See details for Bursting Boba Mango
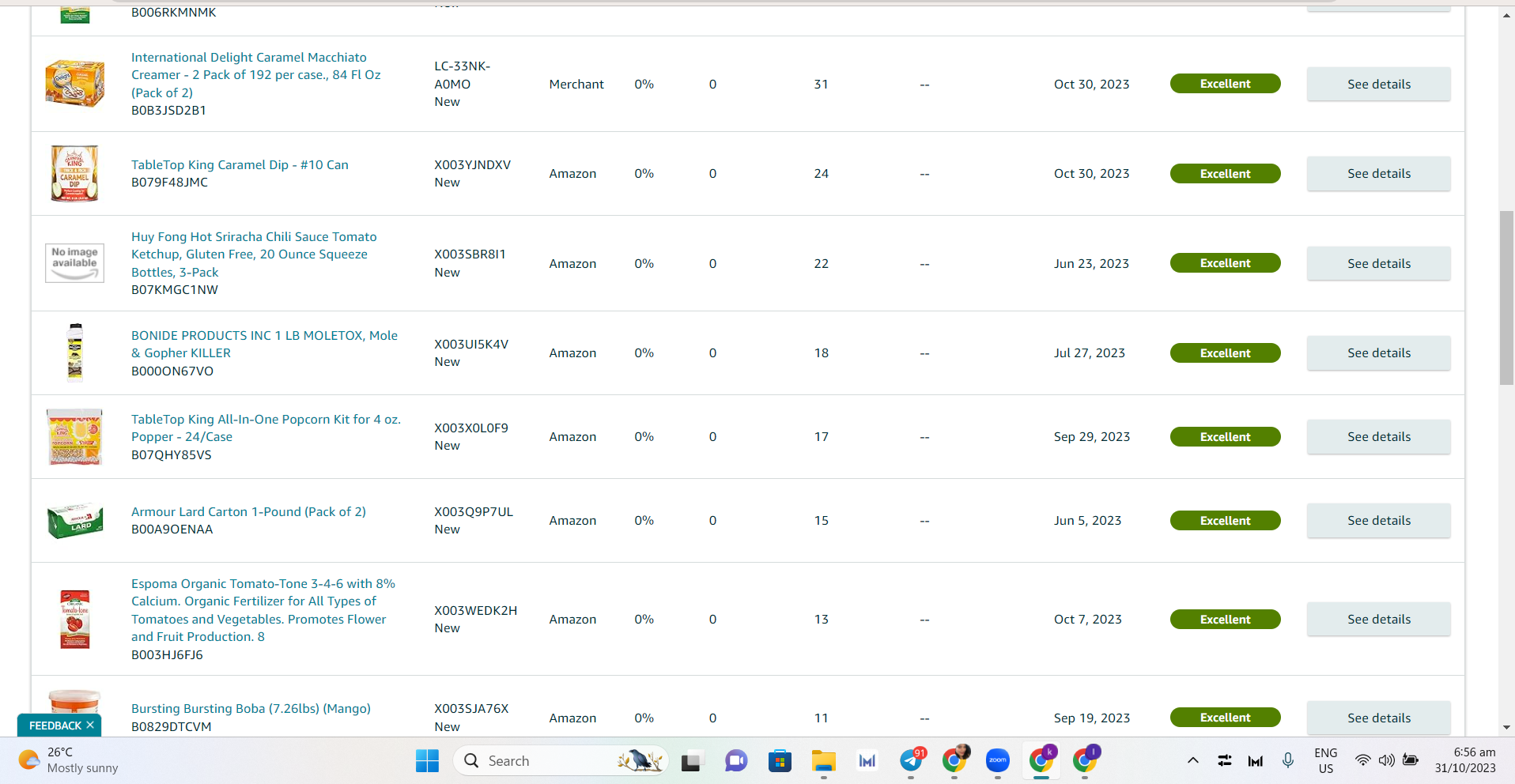Viewport: 1515px width, 784px height. (1379, 718)
